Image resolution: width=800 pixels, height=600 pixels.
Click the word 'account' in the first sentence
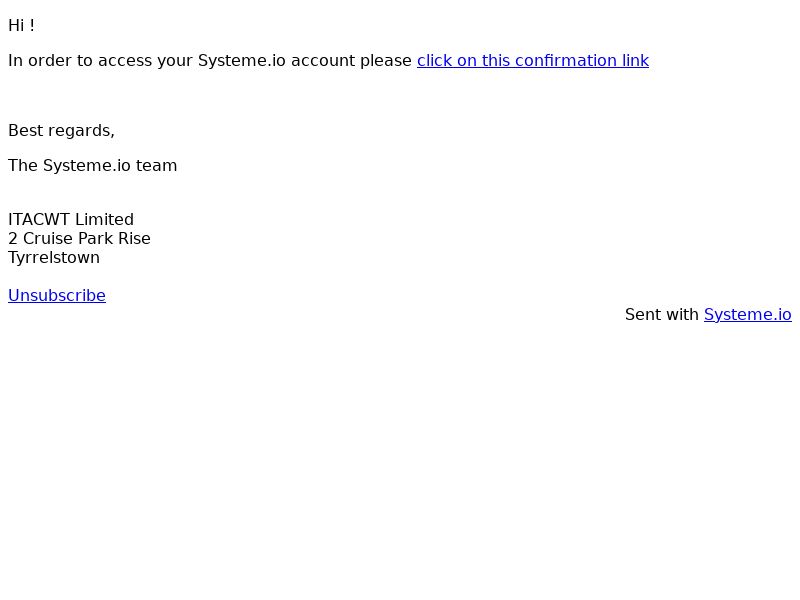coord(323,61)
